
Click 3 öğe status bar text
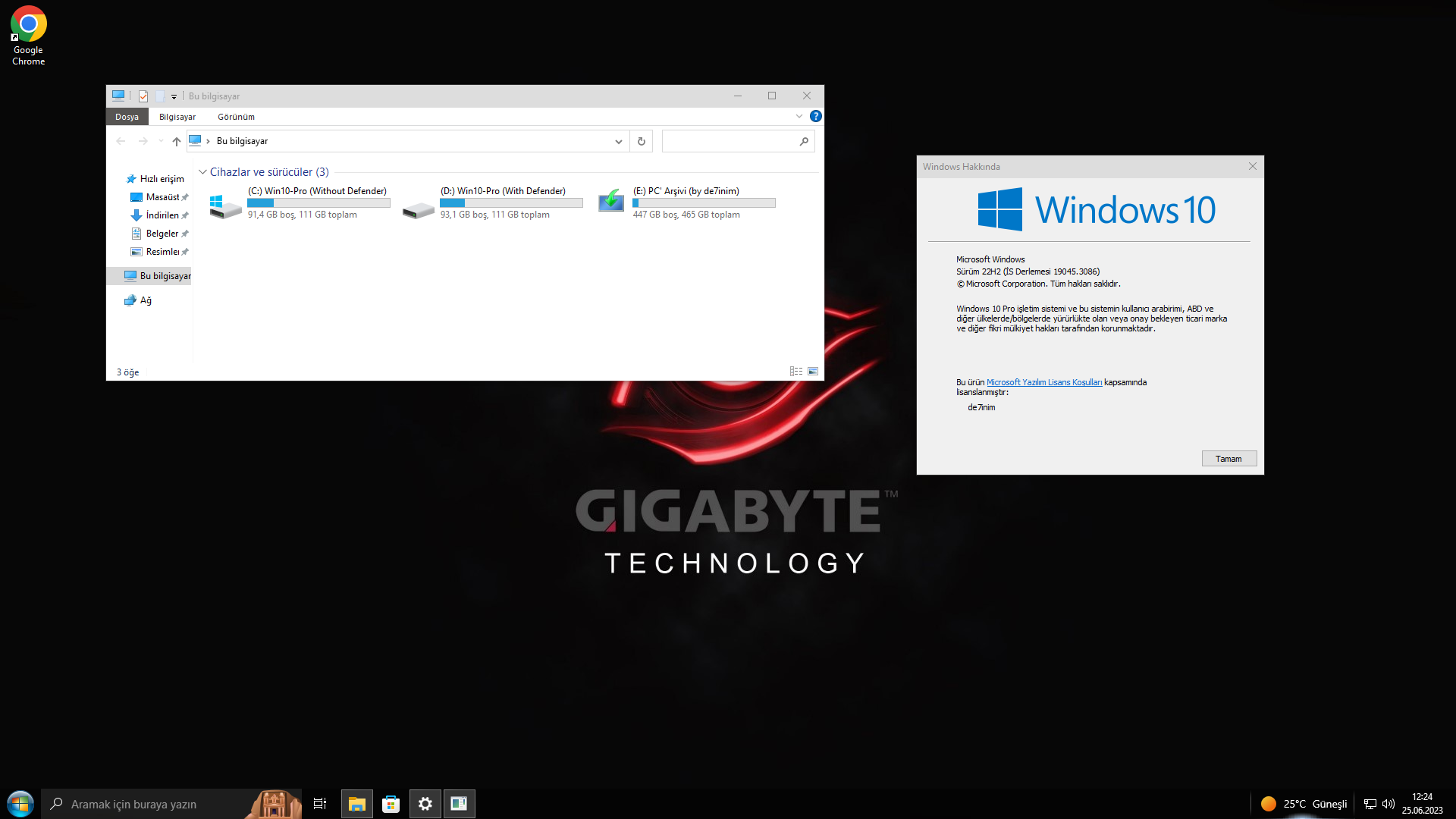127,372
